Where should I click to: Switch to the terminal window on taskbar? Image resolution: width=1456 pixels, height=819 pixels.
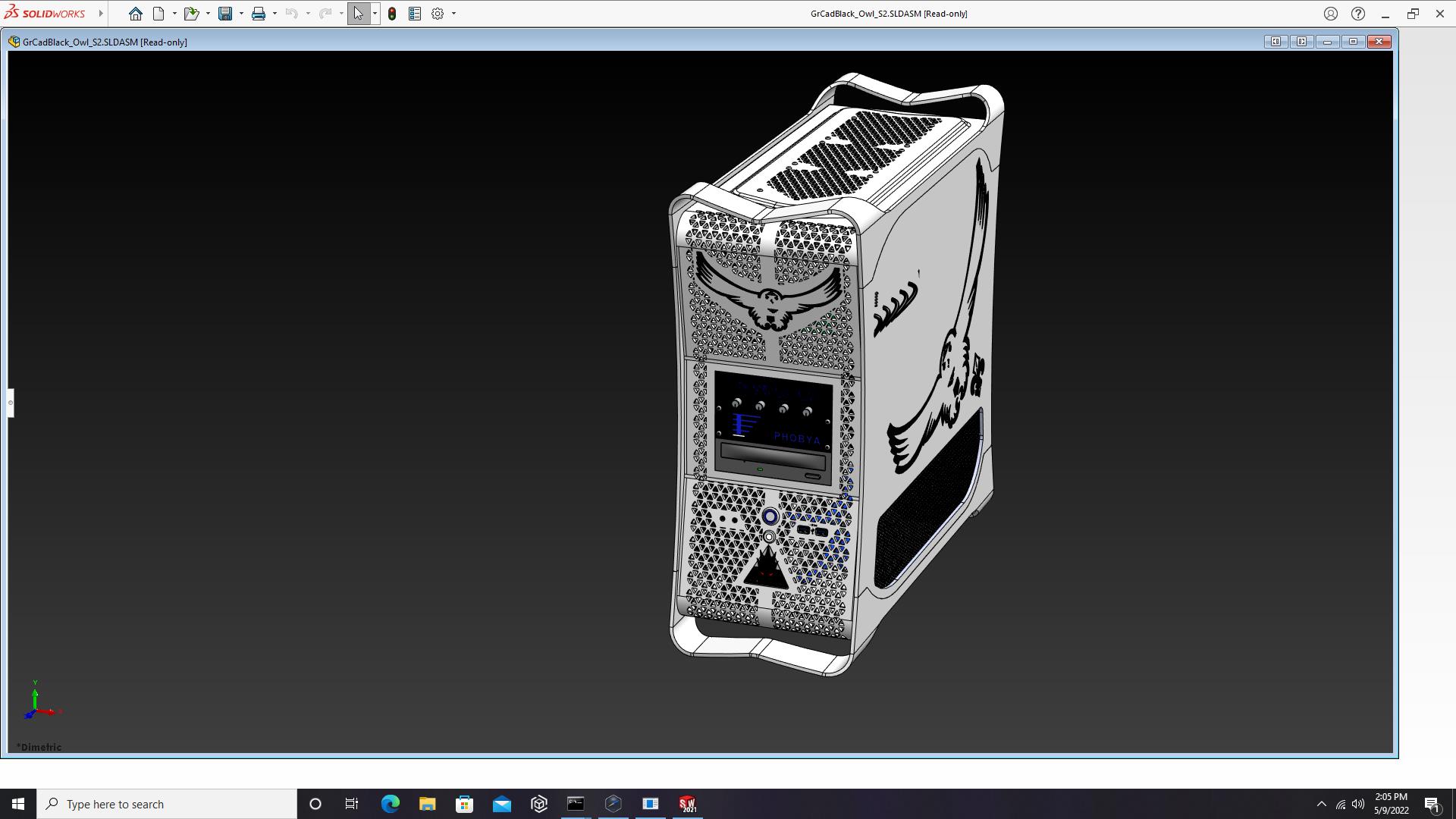[x=576, y=804]
